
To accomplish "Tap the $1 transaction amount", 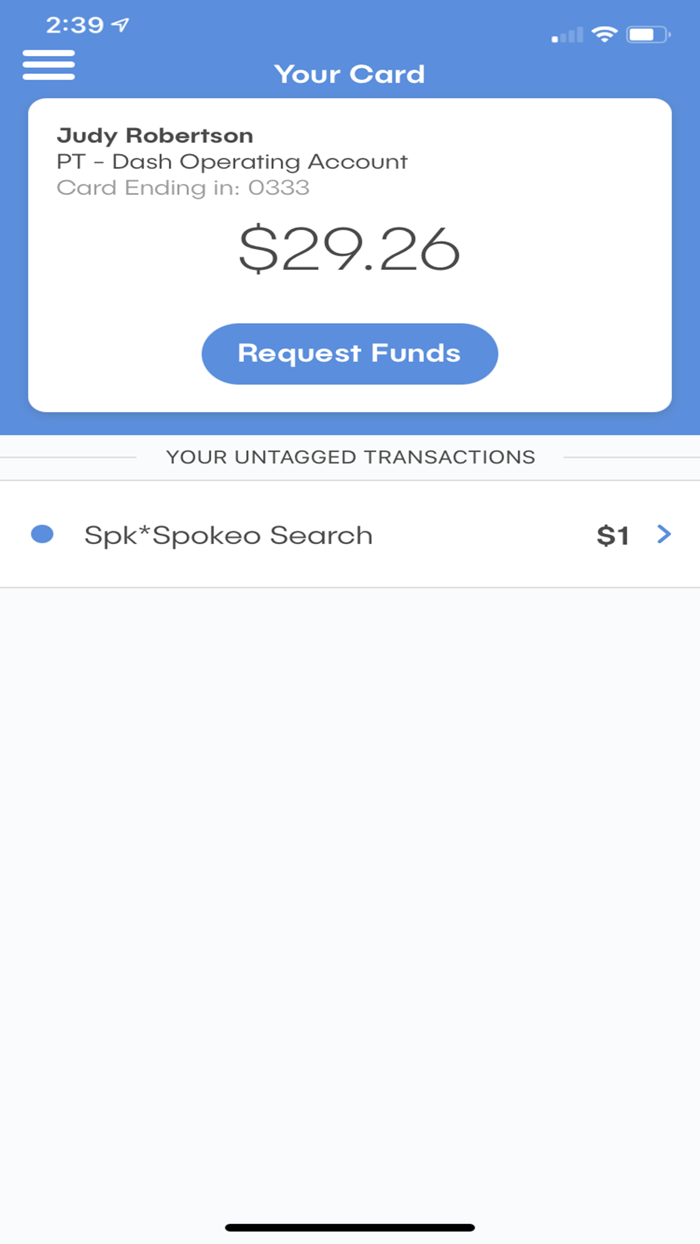I will coord(614,534).
